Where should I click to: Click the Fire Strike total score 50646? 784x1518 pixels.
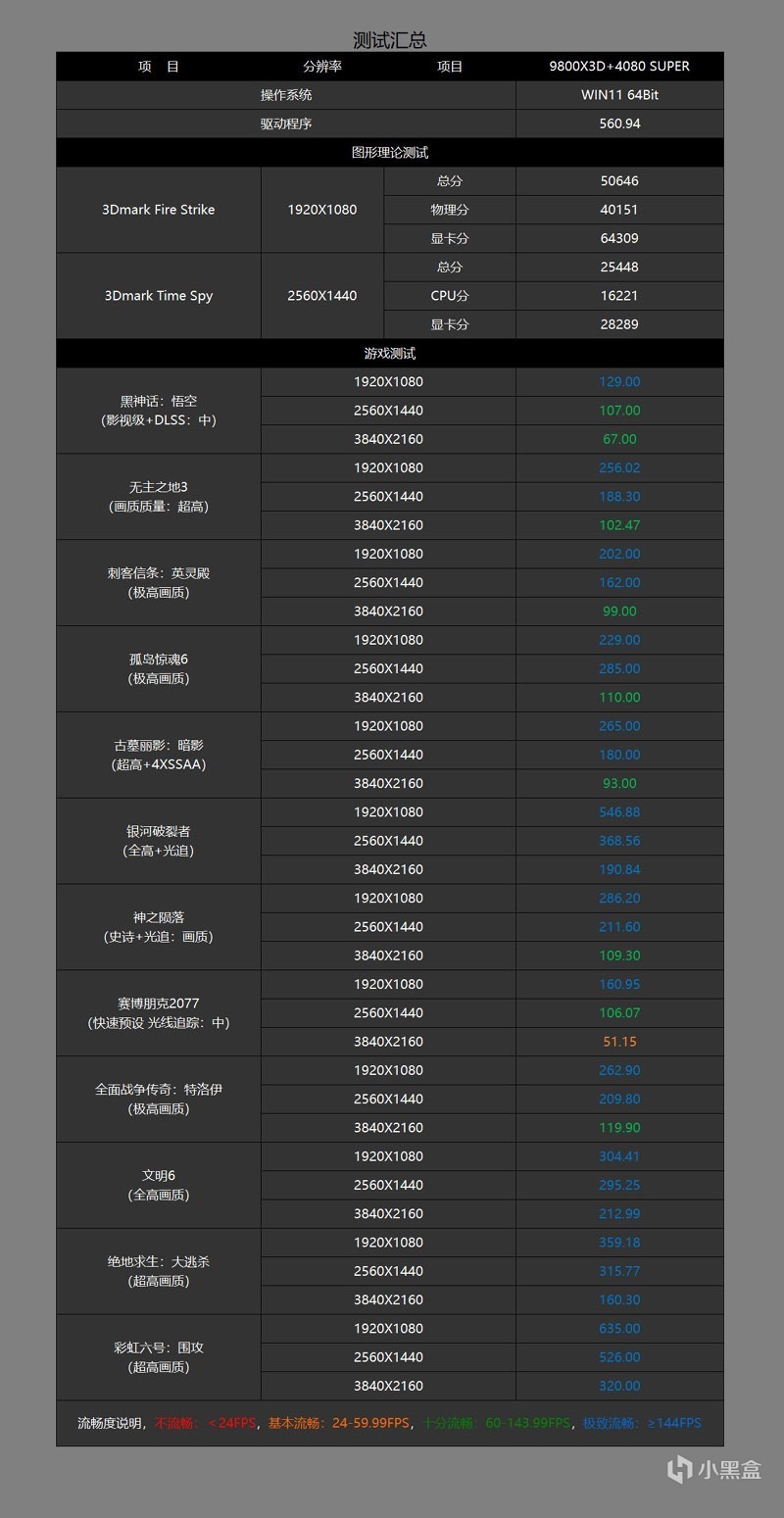coord(619,181)
